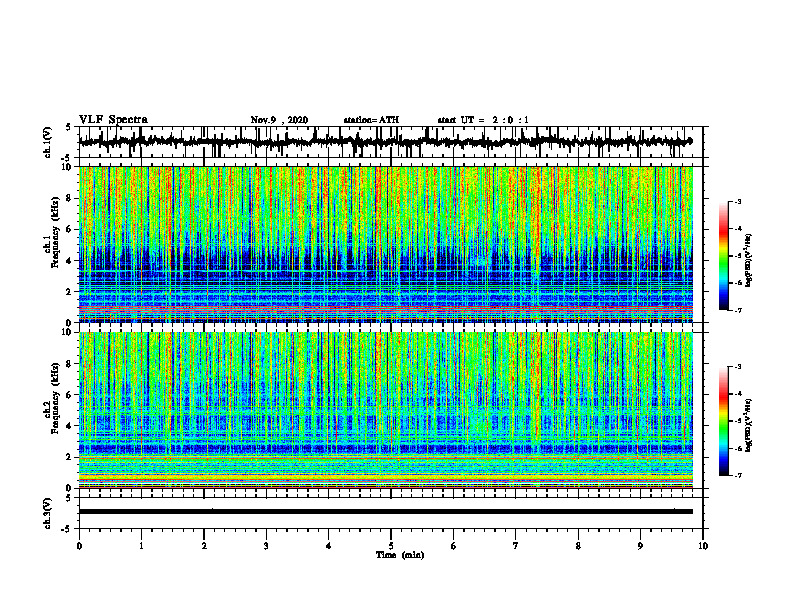
Task: Click time axis tick label "8"
Action: (578, 546)
